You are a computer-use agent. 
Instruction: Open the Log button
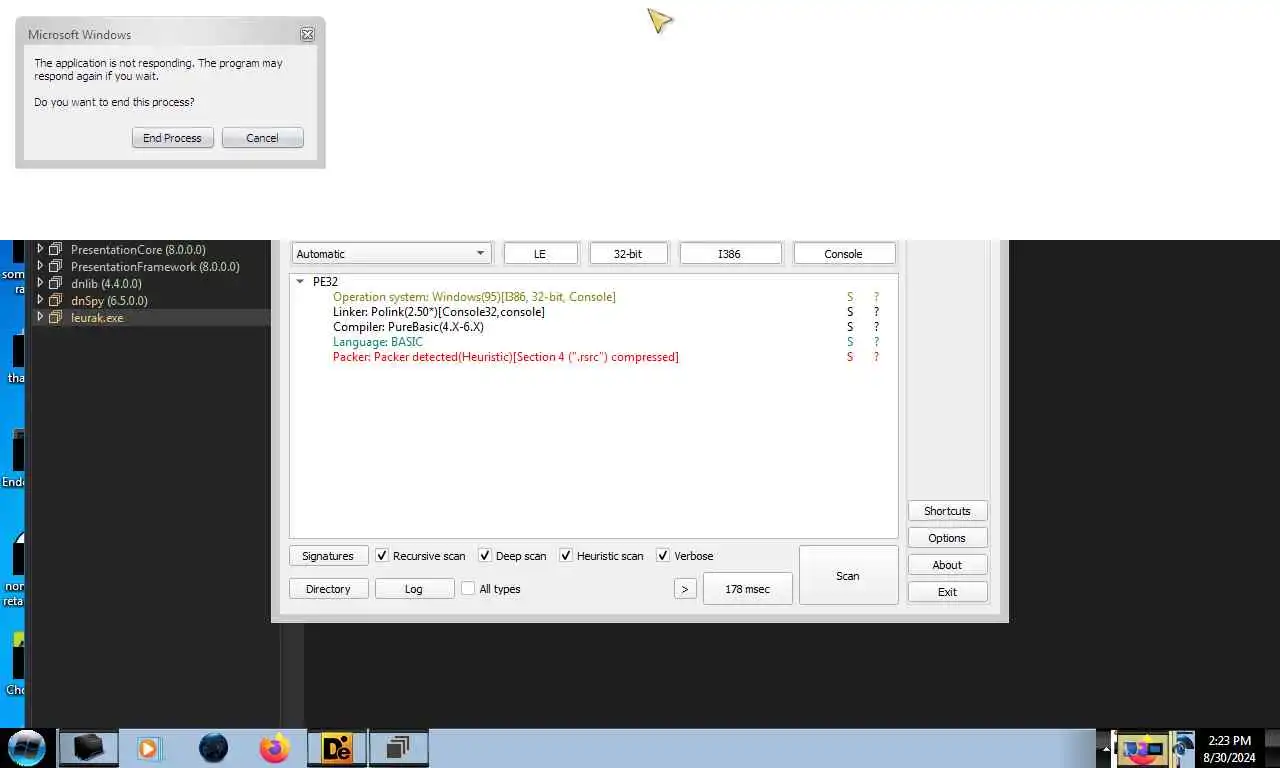[414, 589]
